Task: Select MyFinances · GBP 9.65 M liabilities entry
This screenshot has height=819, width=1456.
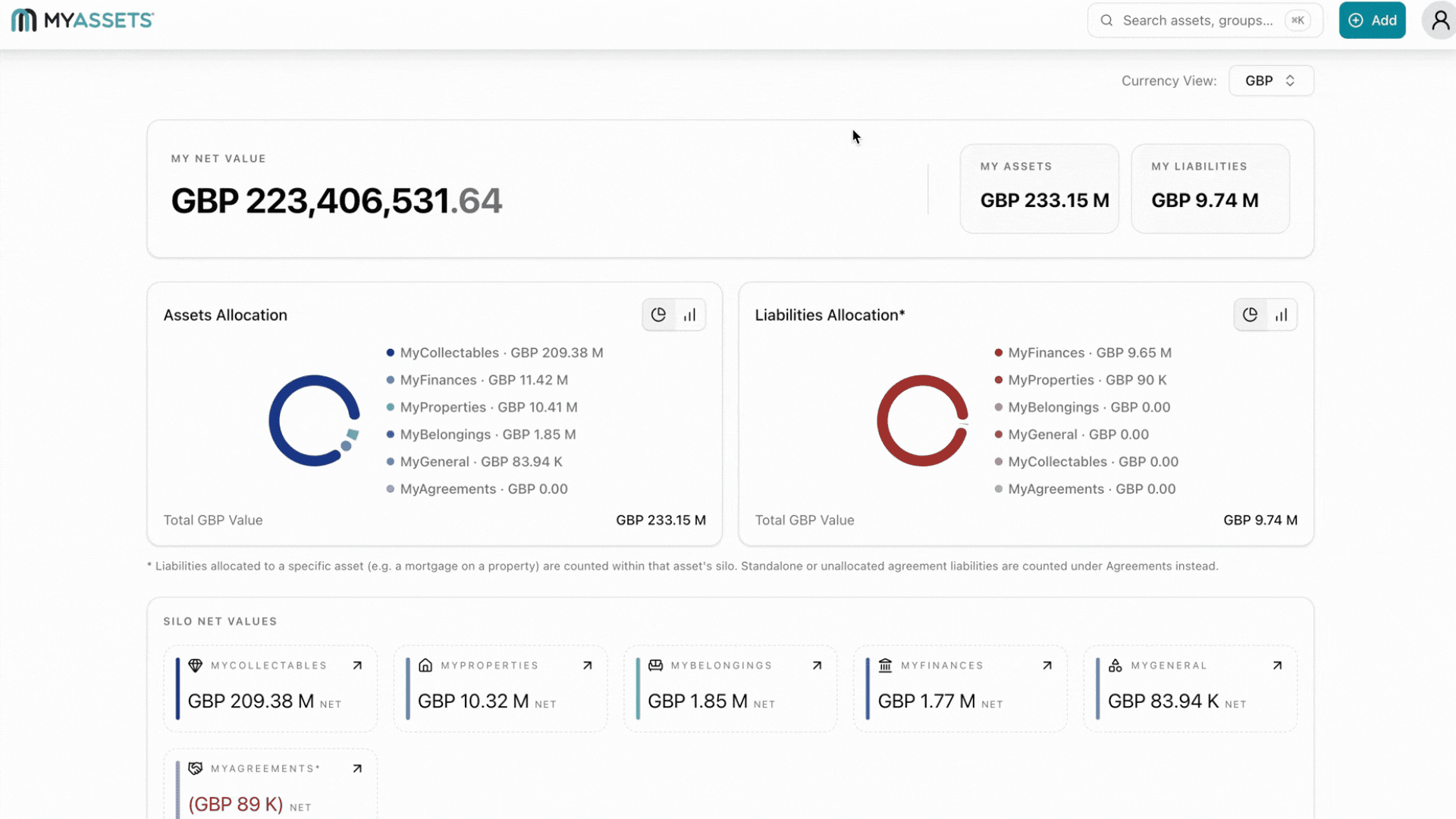Action: tap(1083, 353)
